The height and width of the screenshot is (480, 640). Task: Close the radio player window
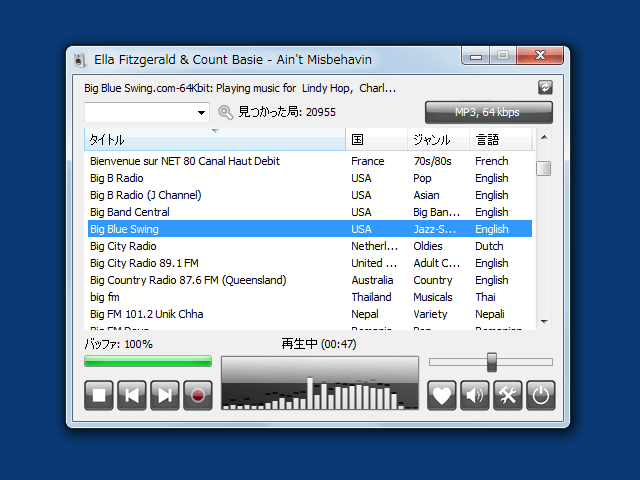540,56
